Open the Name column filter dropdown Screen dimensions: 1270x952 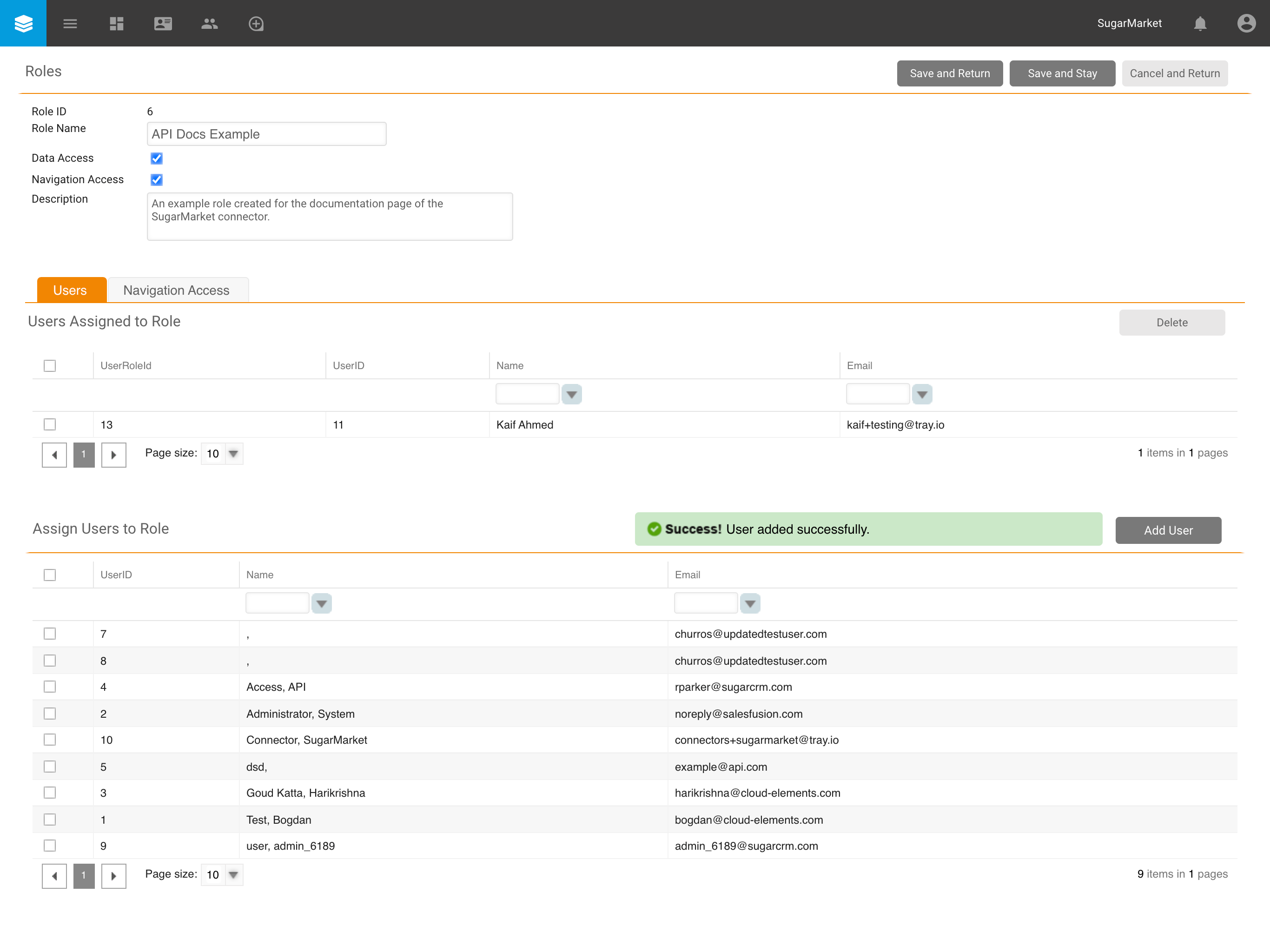571,394
